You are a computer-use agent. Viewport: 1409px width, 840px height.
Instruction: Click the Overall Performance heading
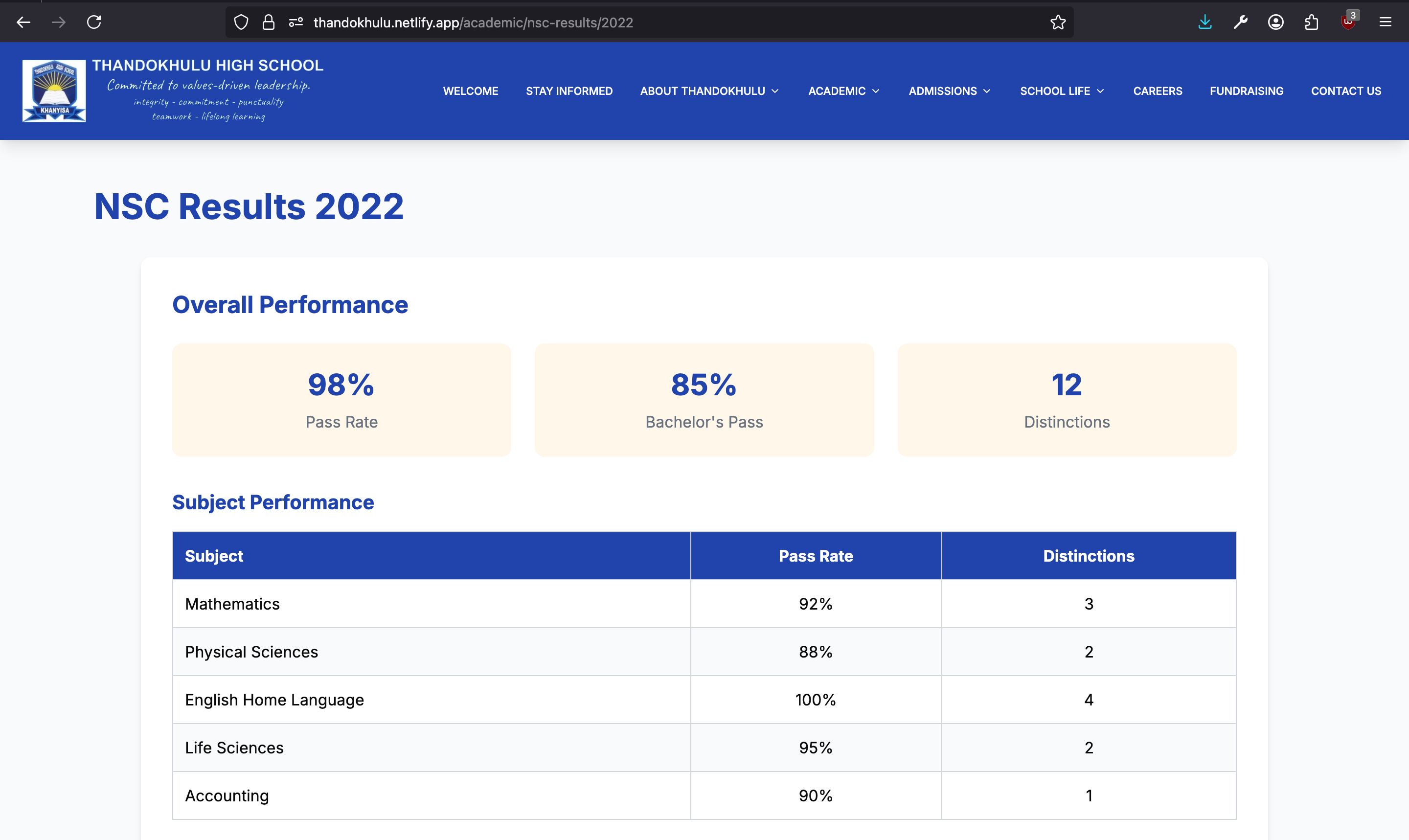(x=290, y=304)
